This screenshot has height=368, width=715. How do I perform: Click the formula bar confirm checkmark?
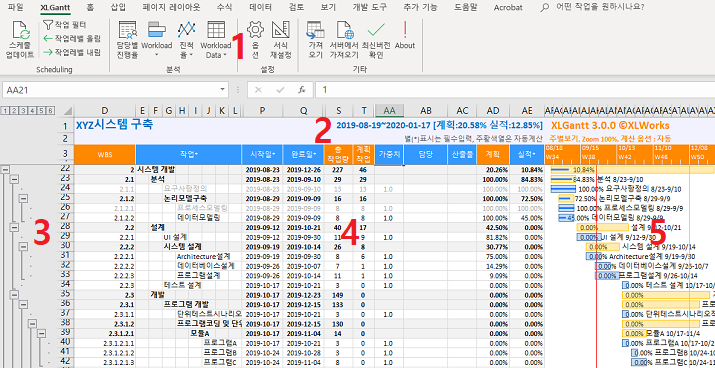pos(280,90)
